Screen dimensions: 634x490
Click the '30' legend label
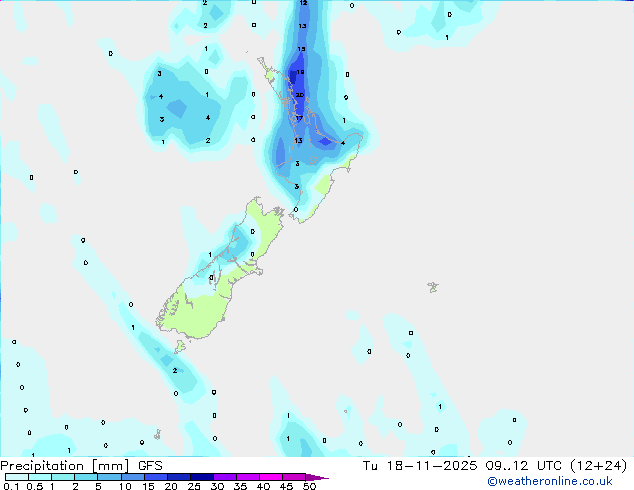coord(217,486)
